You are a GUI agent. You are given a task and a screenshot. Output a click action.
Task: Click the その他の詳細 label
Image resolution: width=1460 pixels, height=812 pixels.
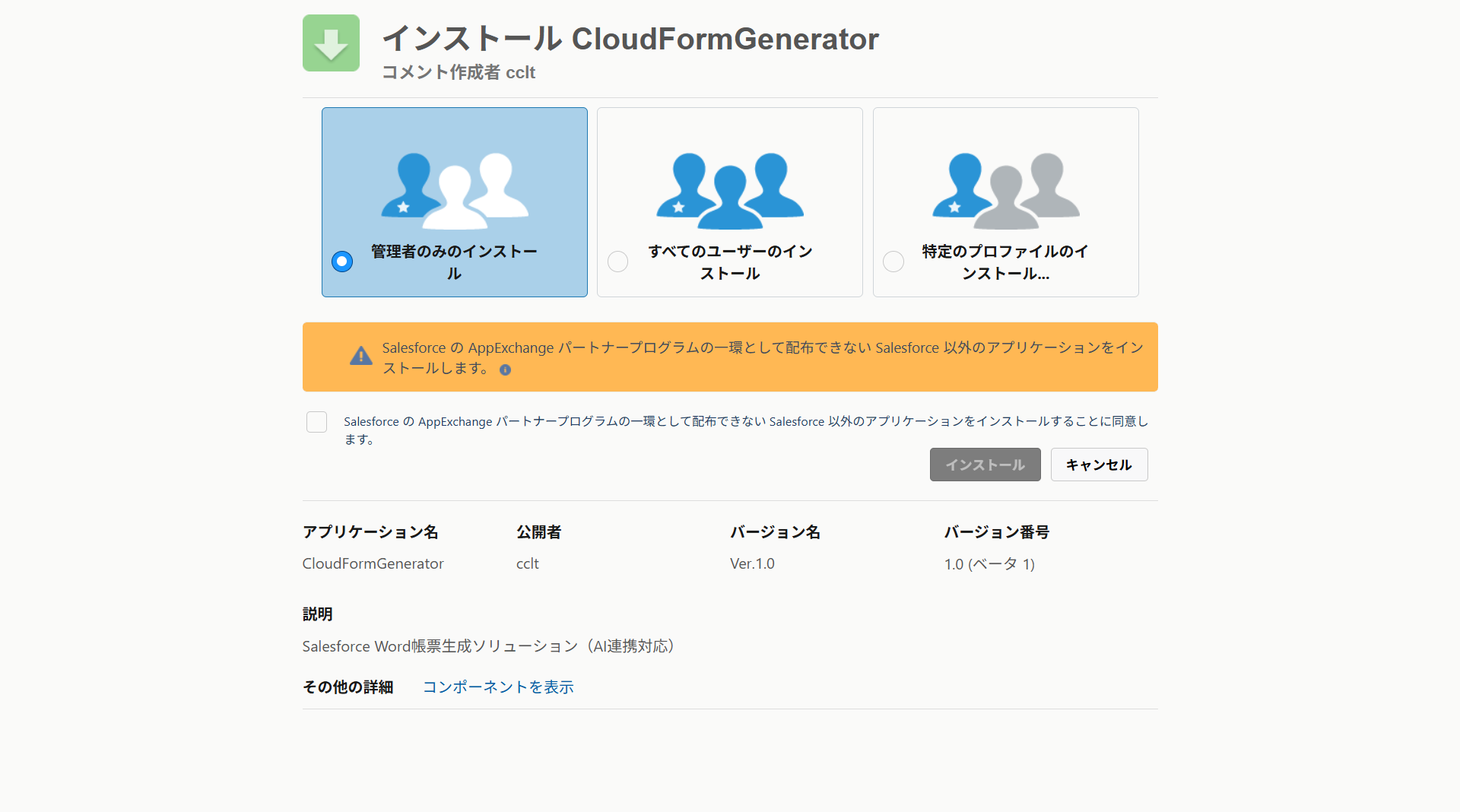[348, 687]
